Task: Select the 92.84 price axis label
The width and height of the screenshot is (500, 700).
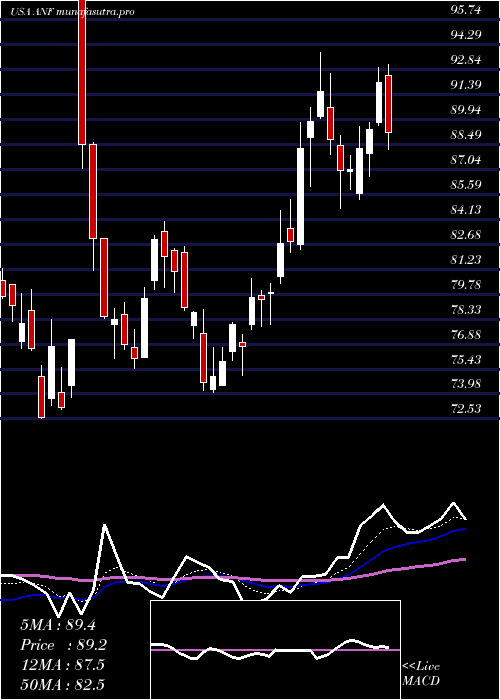Action: pos(466,60)
